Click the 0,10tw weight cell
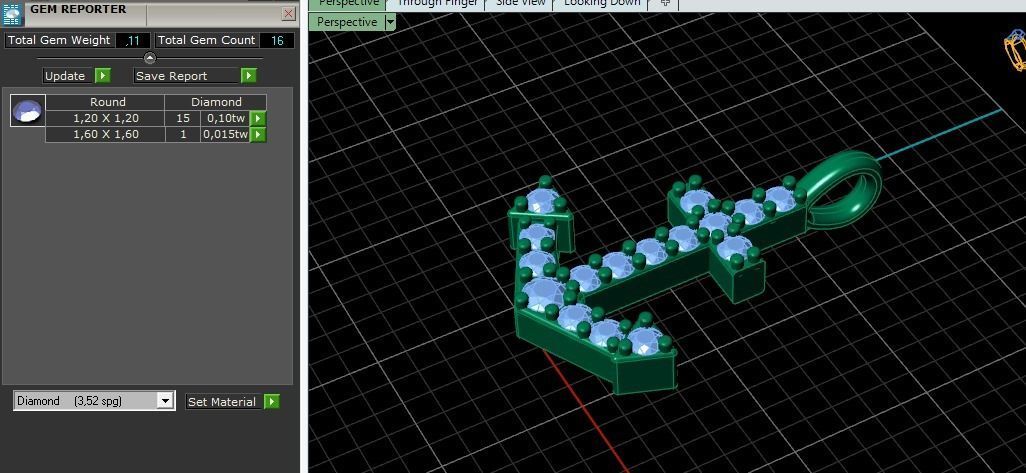1026x473 pixels. pyautogui.click(x=226, y=118)
